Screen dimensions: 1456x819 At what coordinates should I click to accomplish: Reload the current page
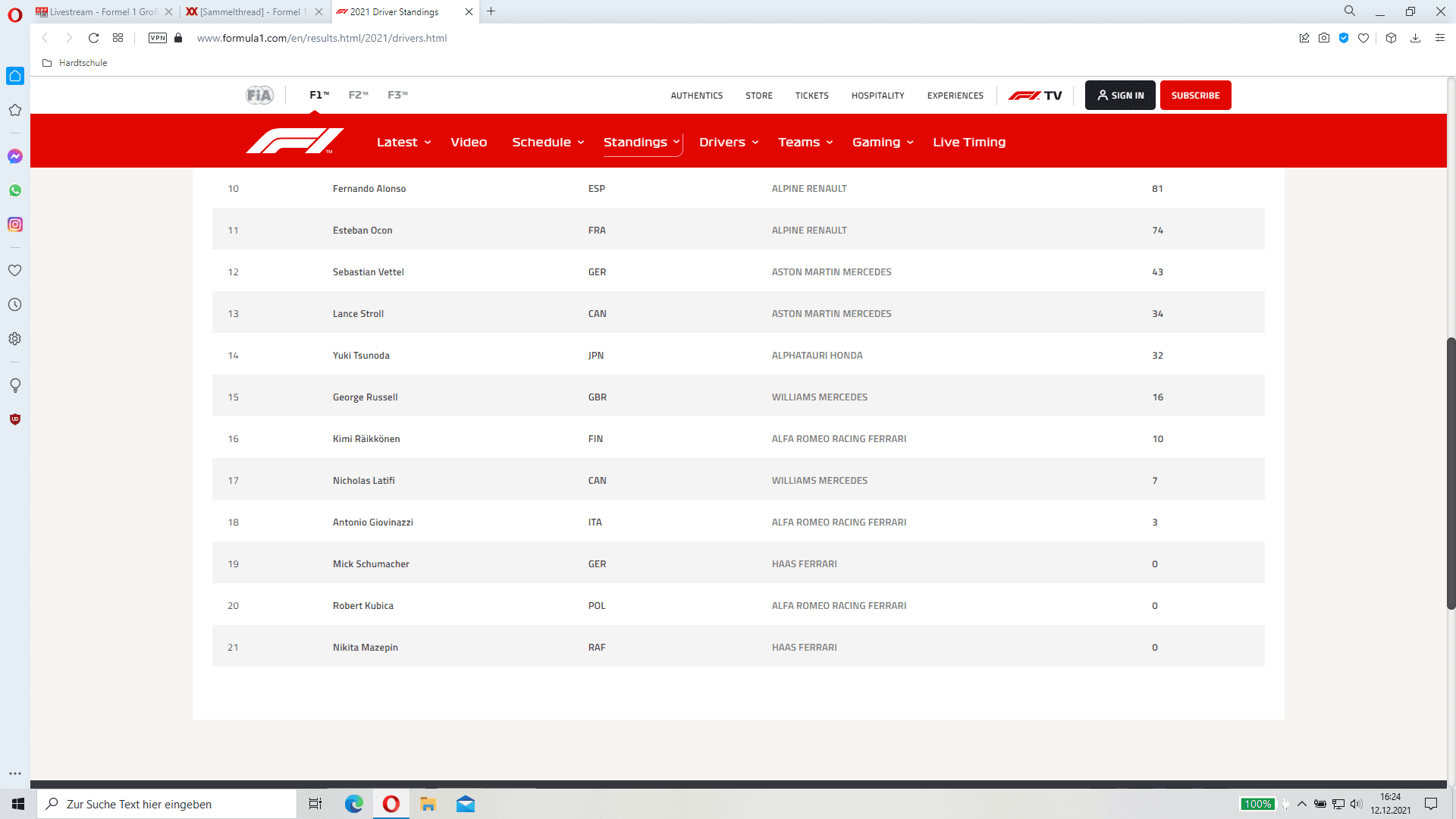[x=93, y=38]
